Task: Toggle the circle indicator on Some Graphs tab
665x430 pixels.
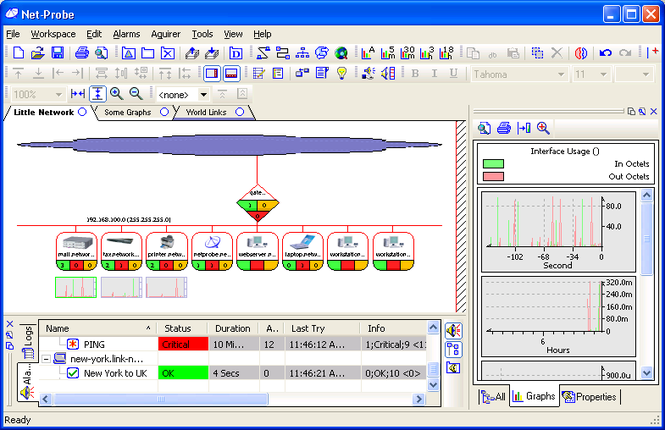Action: pos(164,113)
